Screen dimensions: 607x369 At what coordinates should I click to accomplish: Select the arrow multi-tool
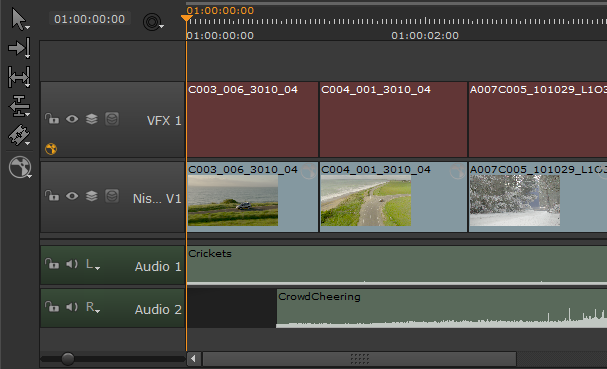(19, 19)
